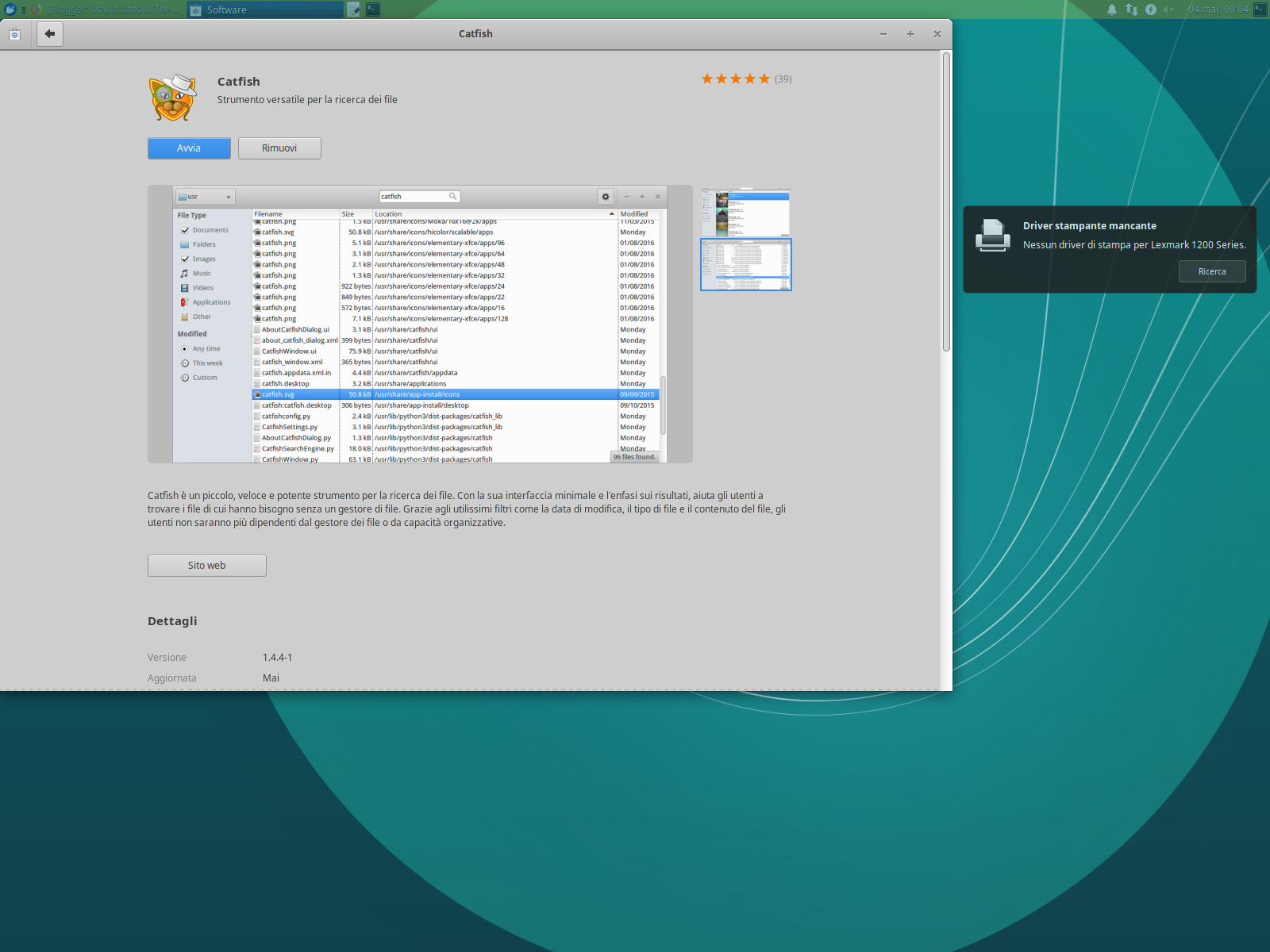This screenshot has width=1270, height=952.
Task: Click the terminal icon beside the clock
Action: (1260, 10)
